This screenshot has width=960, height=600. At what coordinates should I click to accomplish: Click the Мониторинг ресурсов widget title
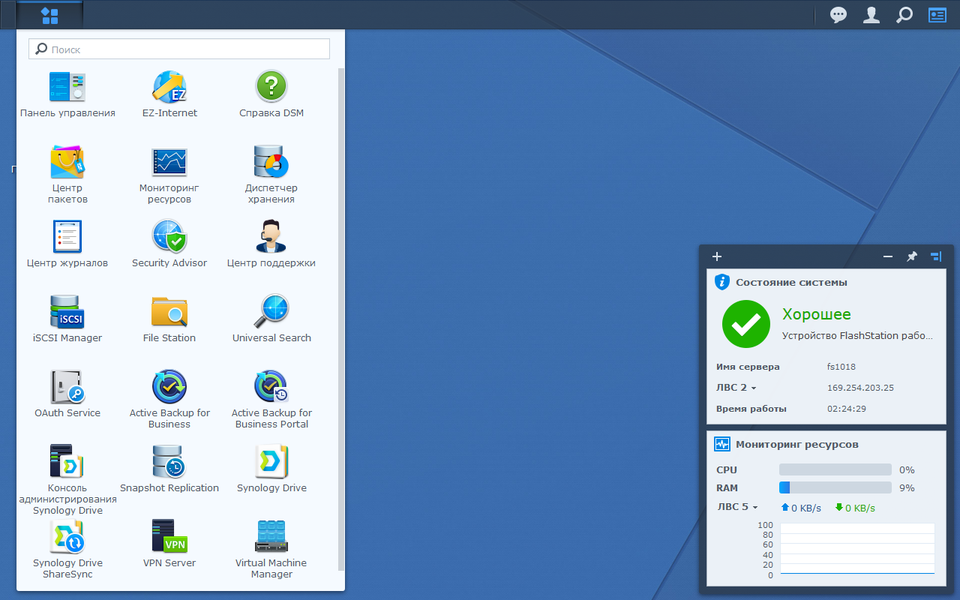pyautogui.click(x=797, y=444)
